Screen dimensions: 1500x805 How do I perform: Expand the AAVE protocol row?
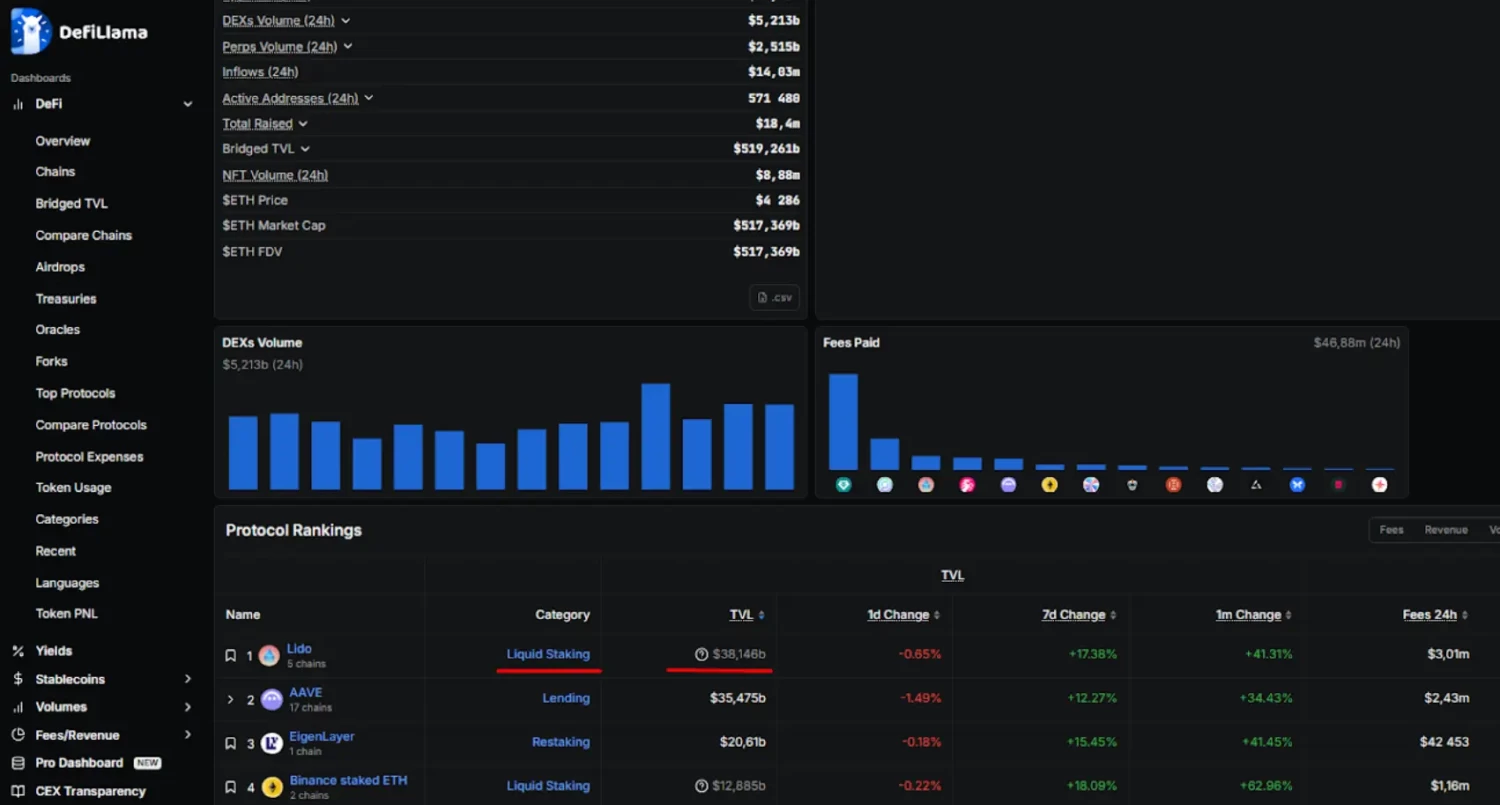click(230, 699)
